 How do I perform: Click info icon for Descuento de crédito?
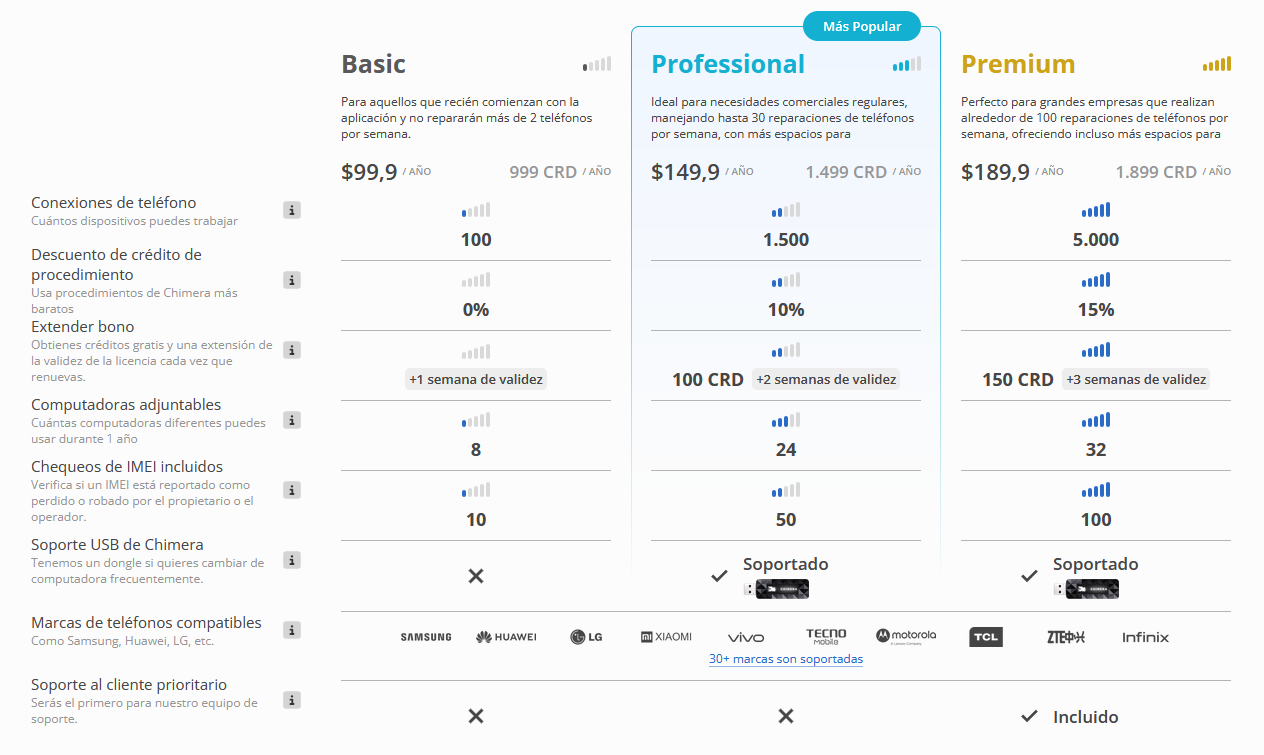[292, 280]
